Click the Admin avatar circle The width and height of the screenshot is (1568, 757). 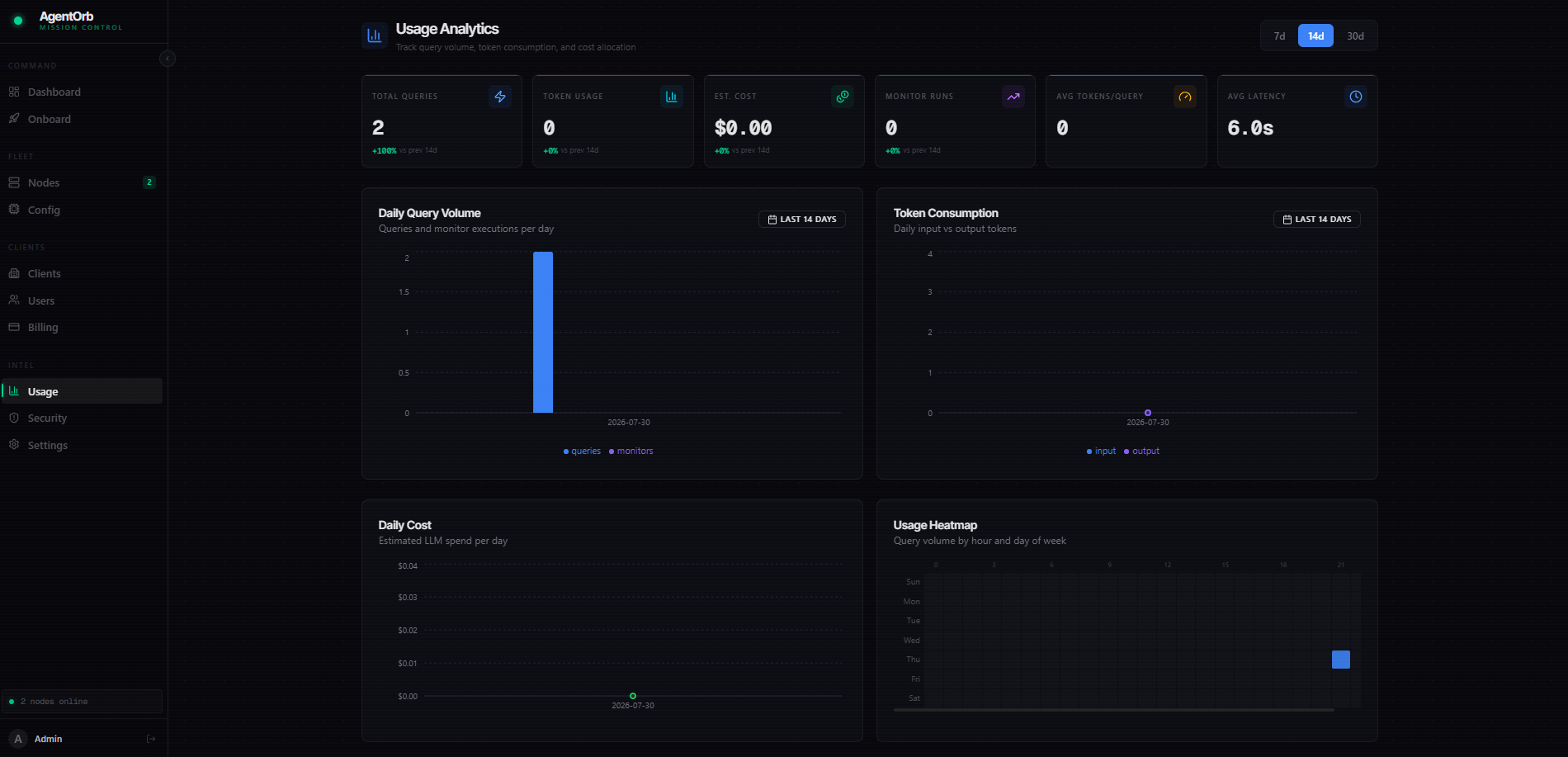coord(18,739)
